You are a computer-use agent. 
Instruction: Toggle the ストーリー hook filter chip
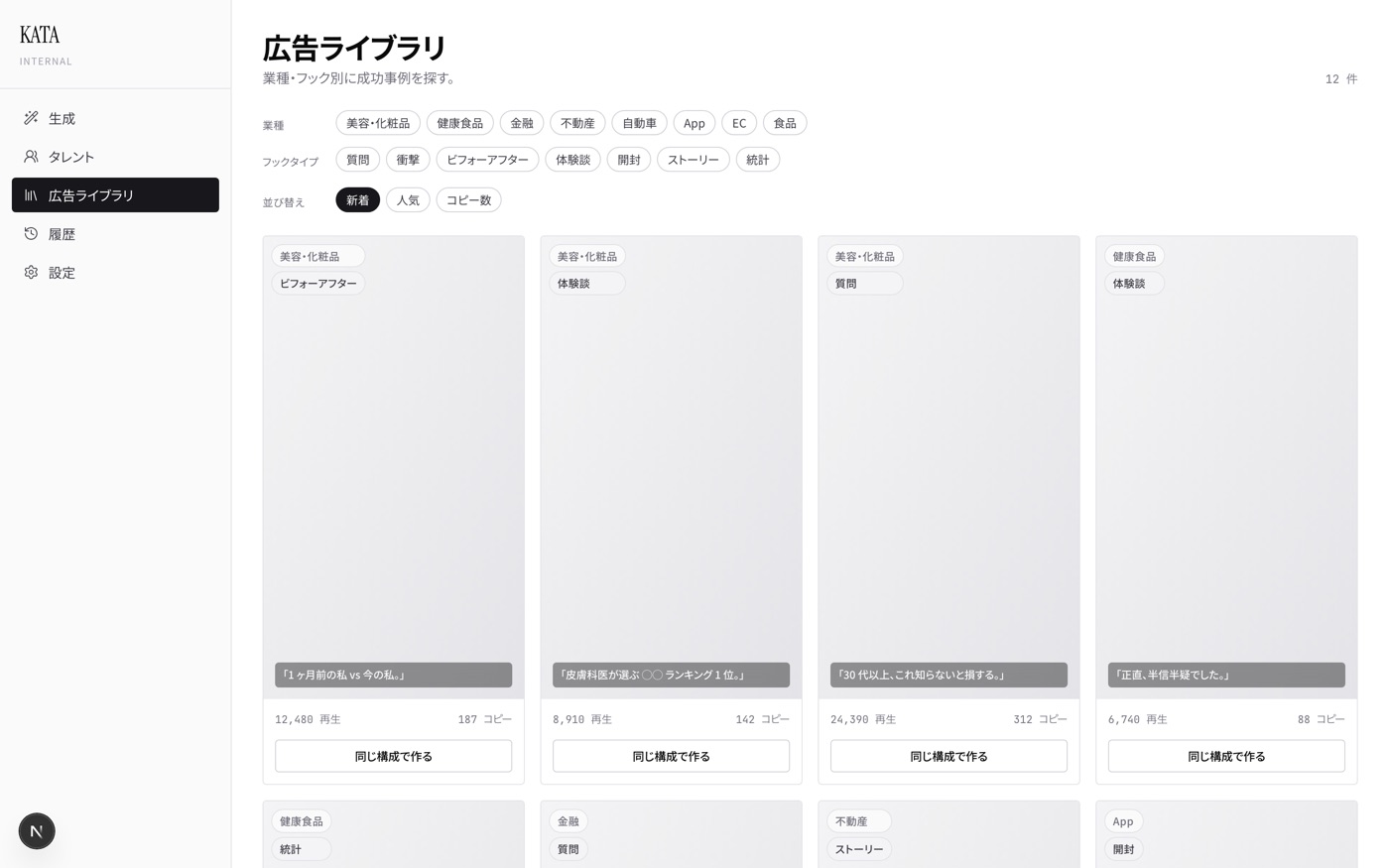coord(694,160)
